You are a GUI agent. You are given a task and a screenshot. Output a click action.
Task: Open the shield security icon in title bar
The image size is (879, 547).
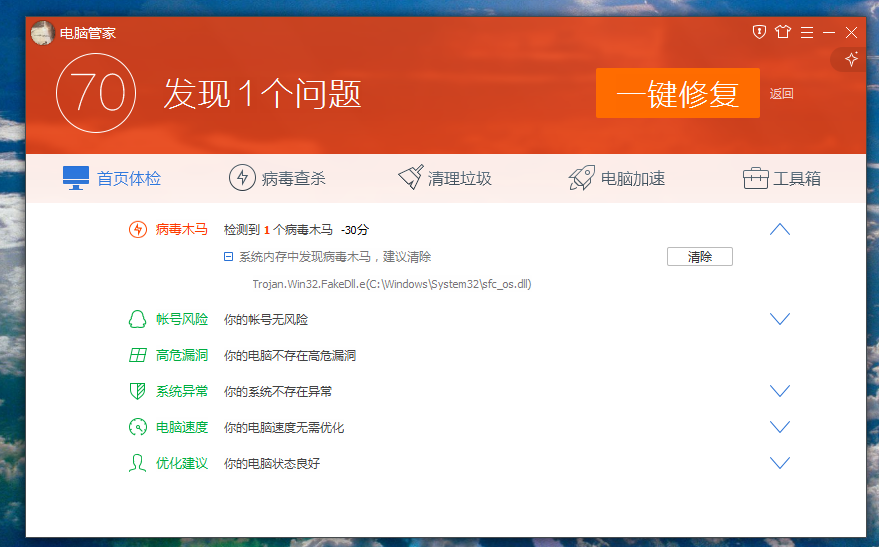tap(759, 32)
